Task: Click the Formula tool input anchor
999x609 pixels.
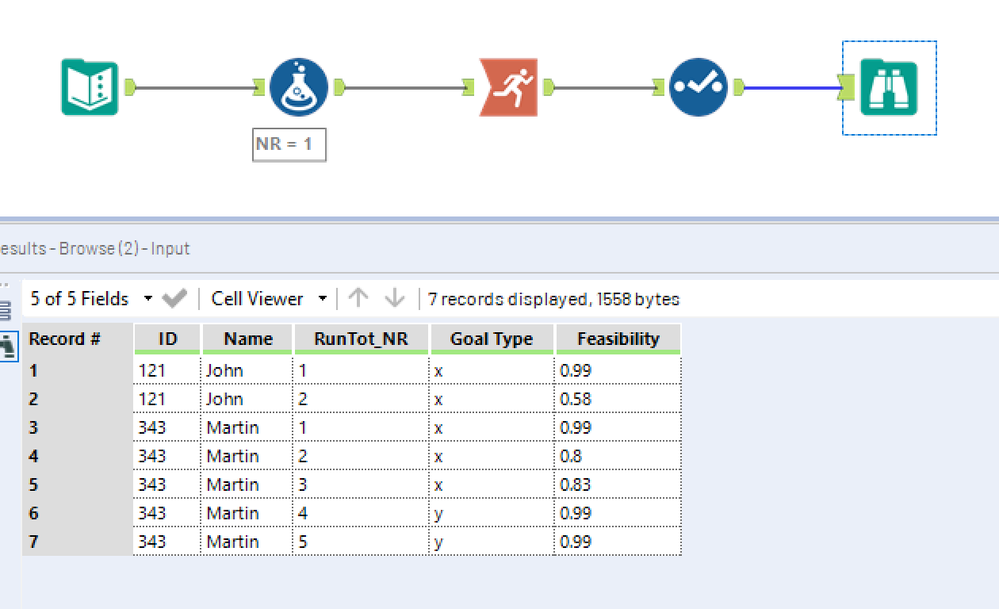Action: click(x=259, y=87)
